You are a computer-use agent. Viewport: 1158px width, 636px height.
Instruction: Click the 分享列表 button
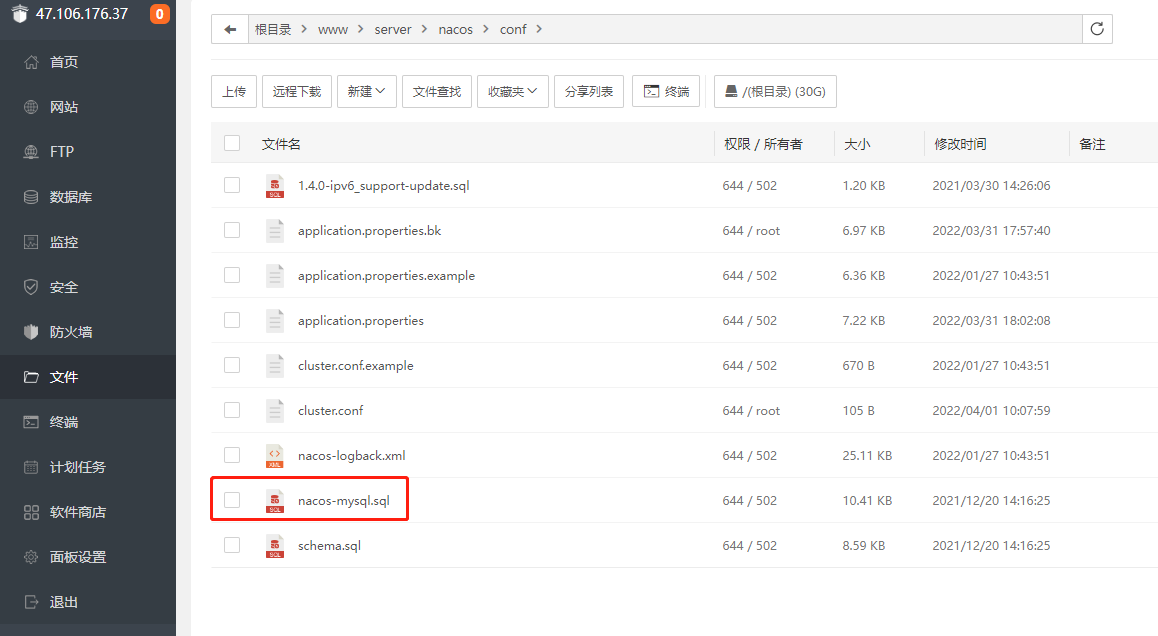(x=589, y=92)
